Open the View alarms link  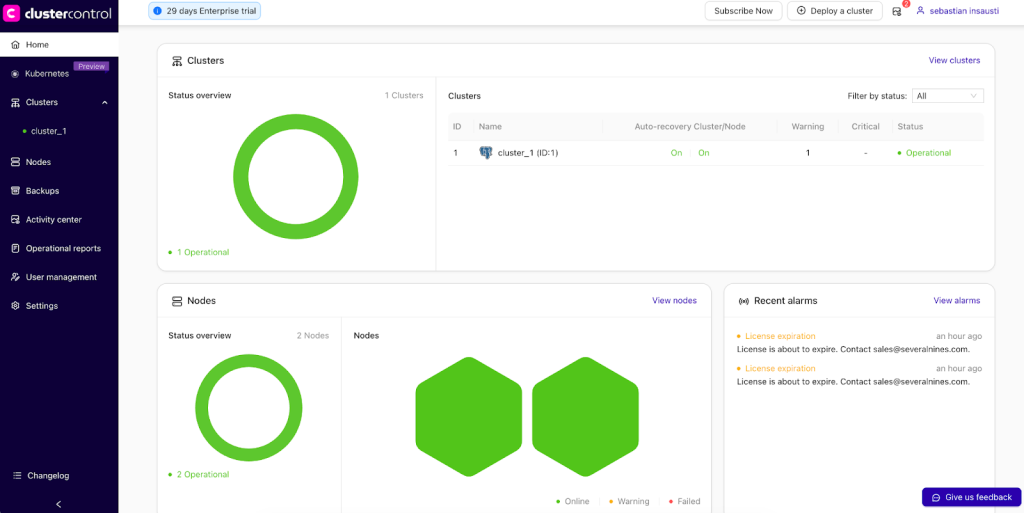(x=956, y=301)
